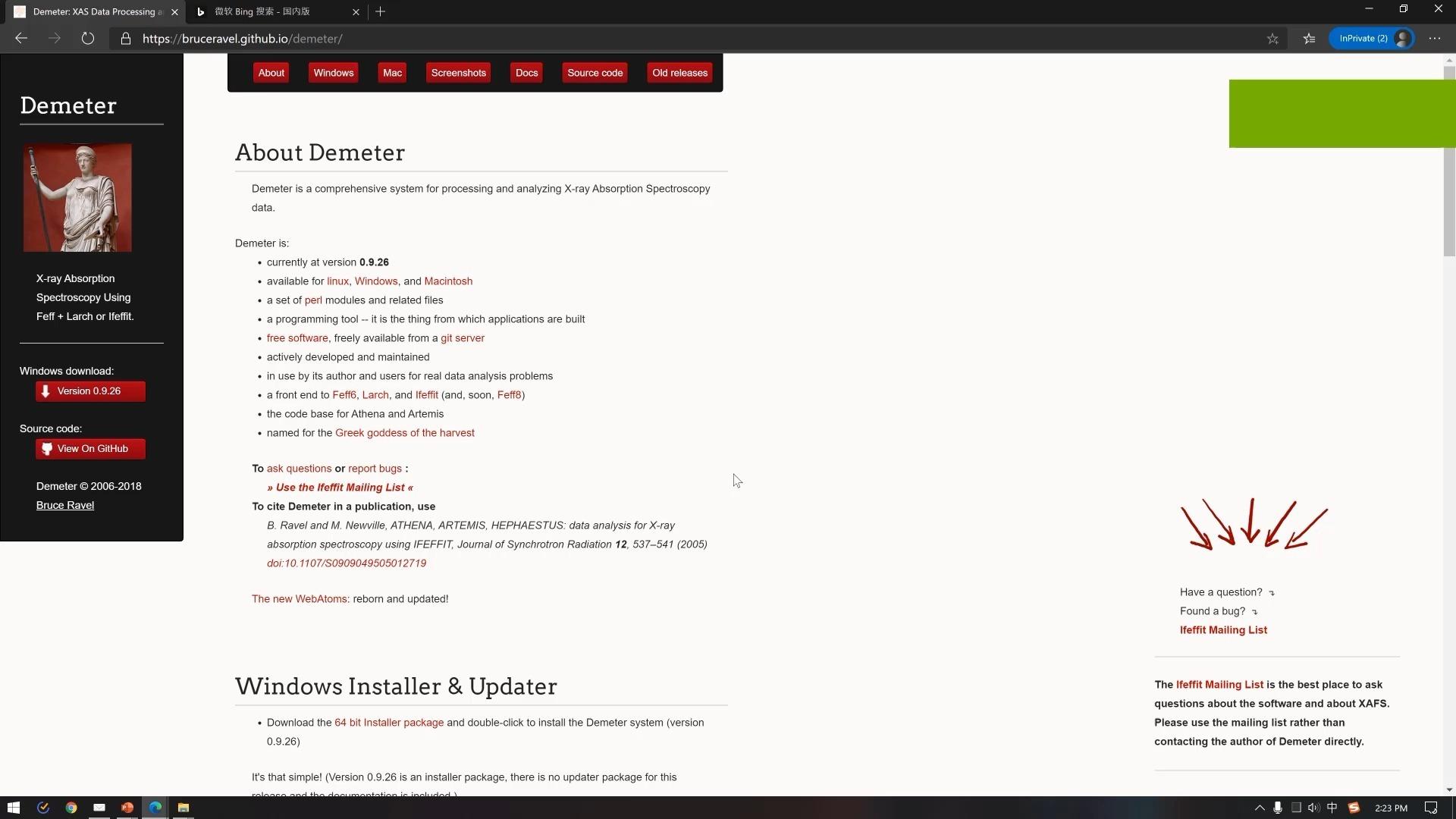Viewport: 1456px width, 819px height.
Task: Click the site lock icon in the address bar
Action: pos(126,39)
